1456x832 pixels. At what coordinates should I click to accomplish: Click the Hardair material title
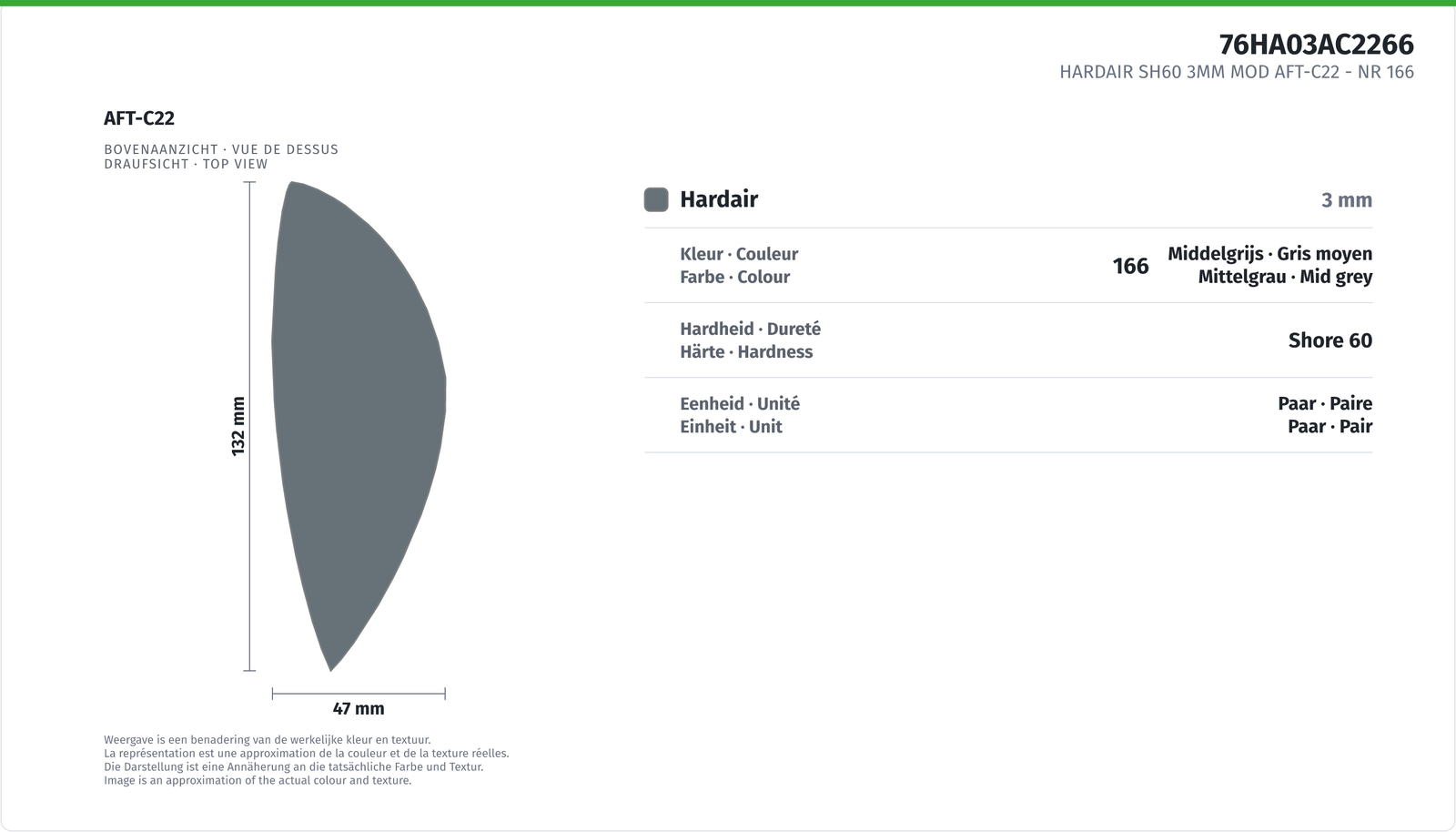(x=719, y=199)
